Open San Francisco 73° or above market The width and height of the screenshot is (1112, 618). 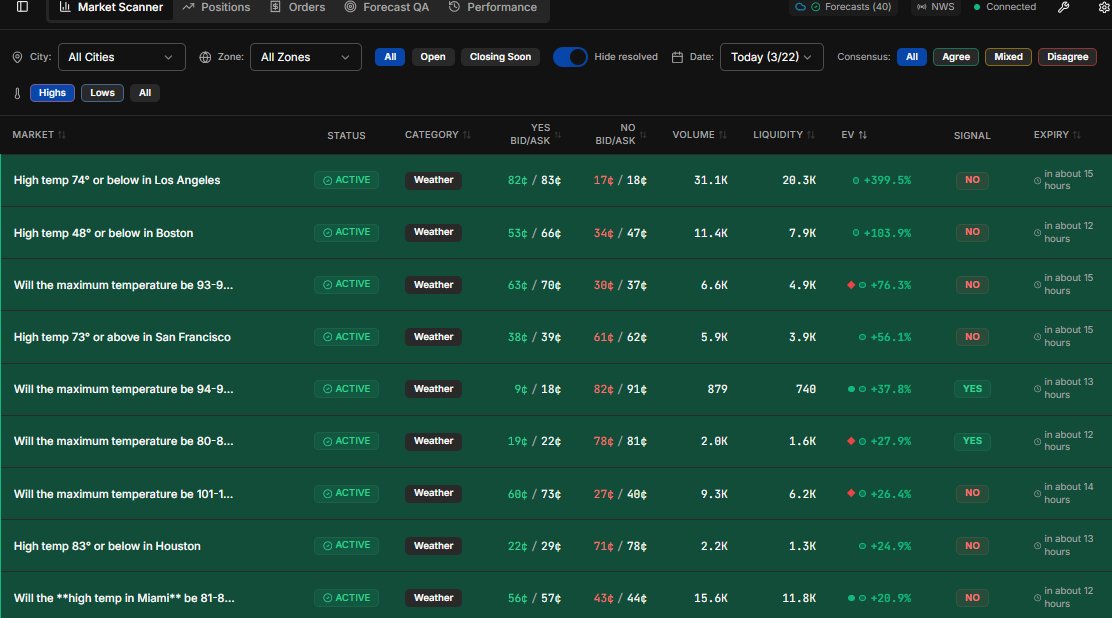(x=122, y=337)
